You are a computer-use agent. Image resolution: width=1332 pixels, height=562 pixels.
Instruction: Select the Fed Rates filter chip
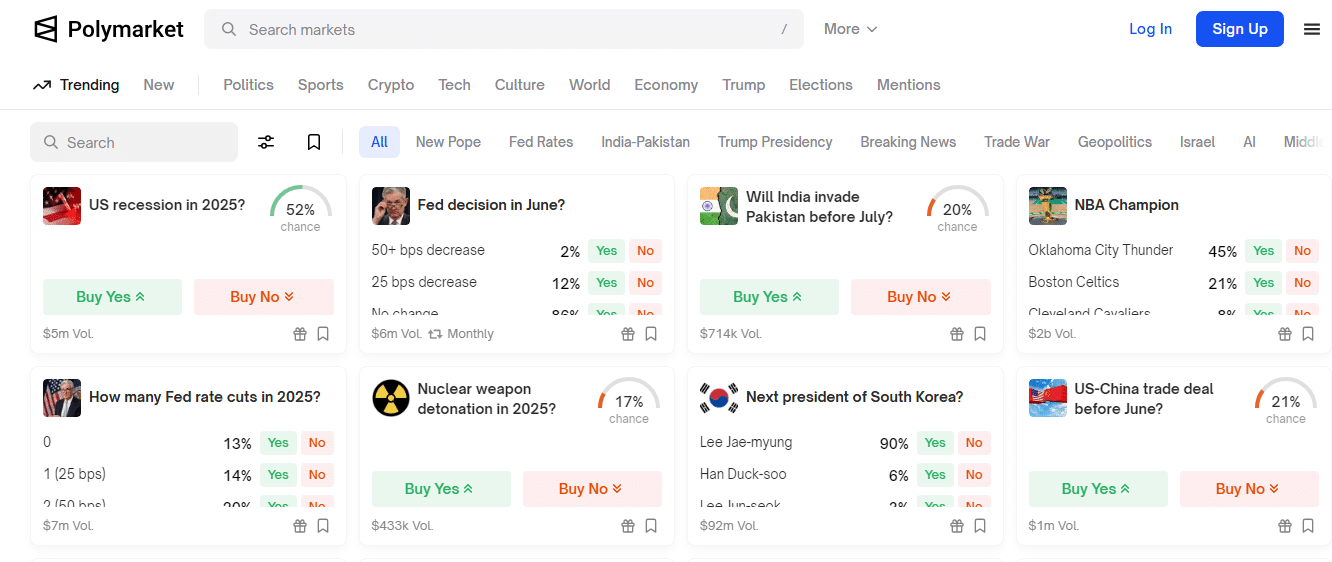click(x=541, y=142)
